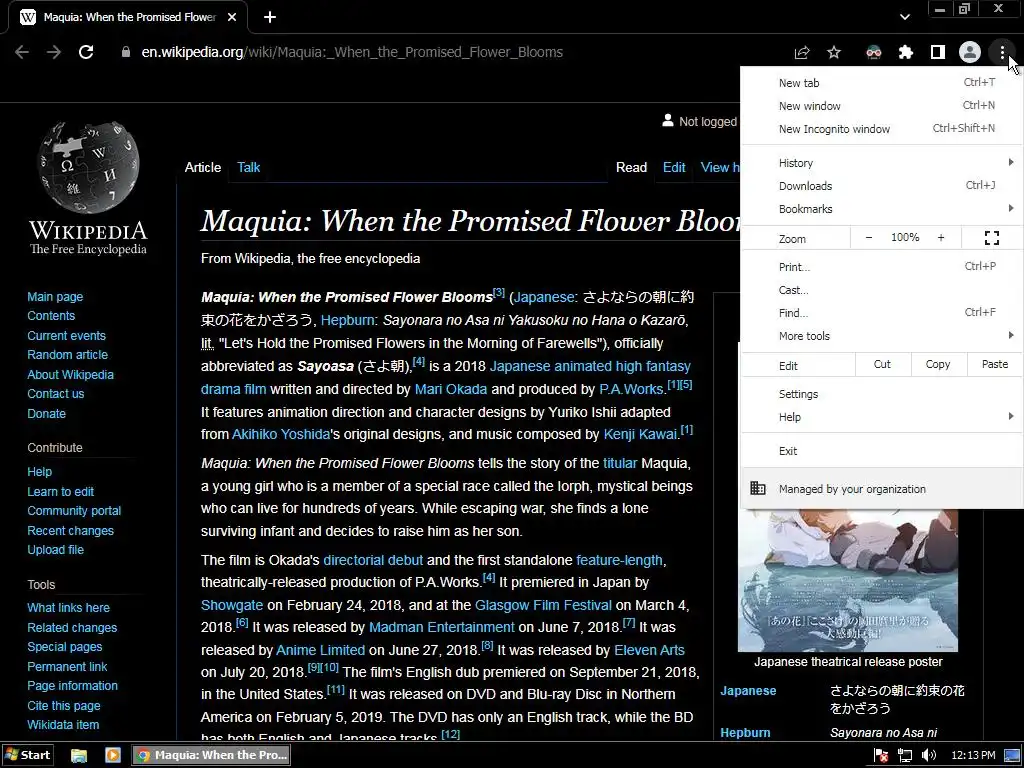Select New window in the Chrome menu
The width and height of the screenshot is (1024, 768).
point(882,106)
